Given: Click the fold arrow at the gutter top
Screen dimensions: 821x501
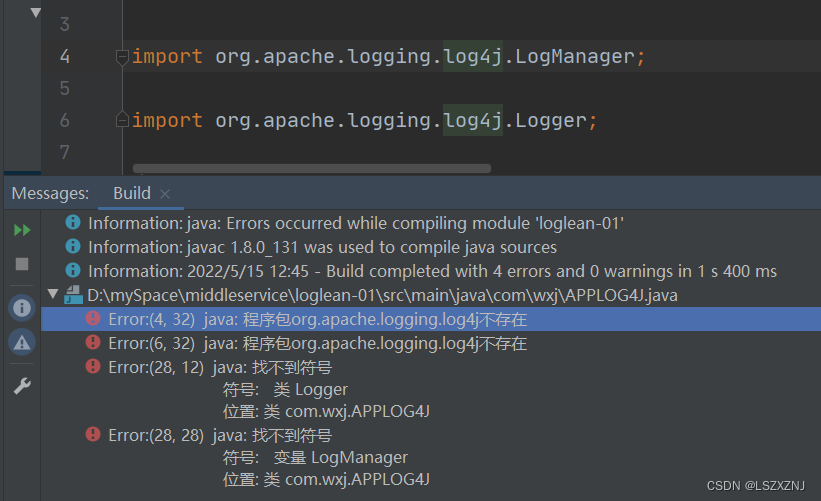Looking at the screenshot, I should tap(36, 13).
